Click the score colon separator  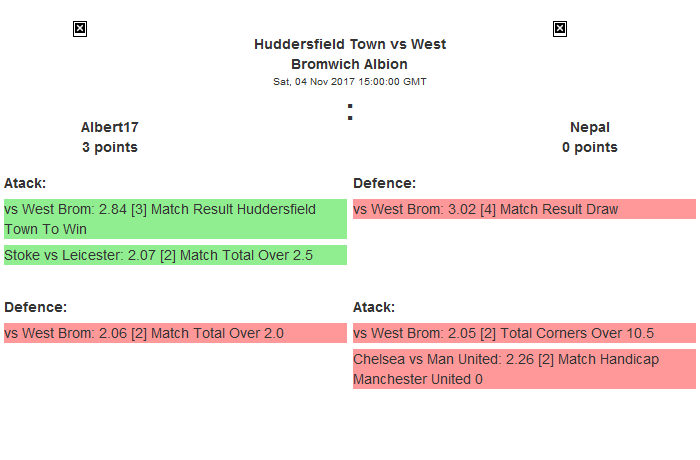(350, 113)
